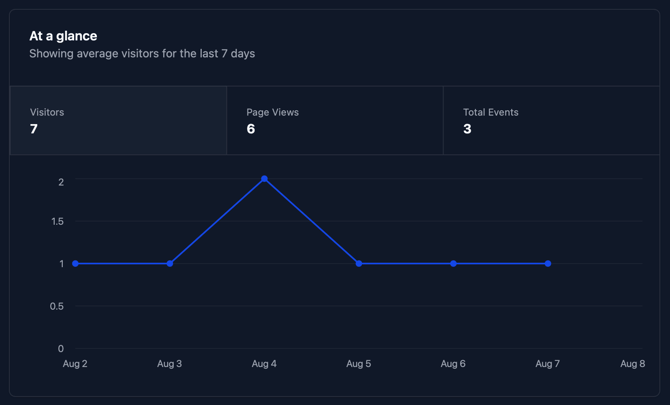
Task: Select the Aug 3 data point
Action: [x=170, y=264]
